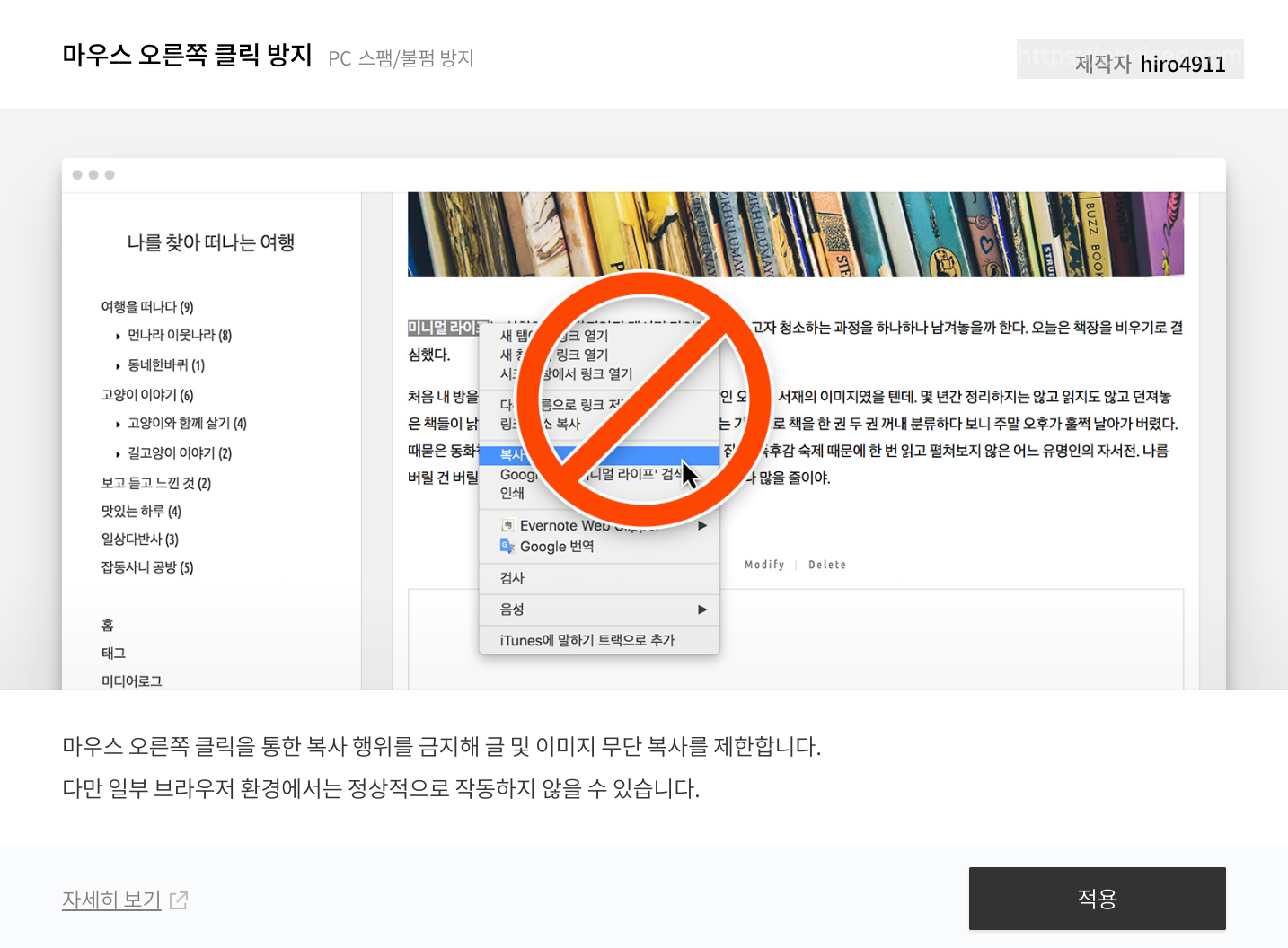This screenshot has height=948, width=1288.
Task: Expand the 동네한바퀴 (1) arrow in preview
Action: click(118, 366)
